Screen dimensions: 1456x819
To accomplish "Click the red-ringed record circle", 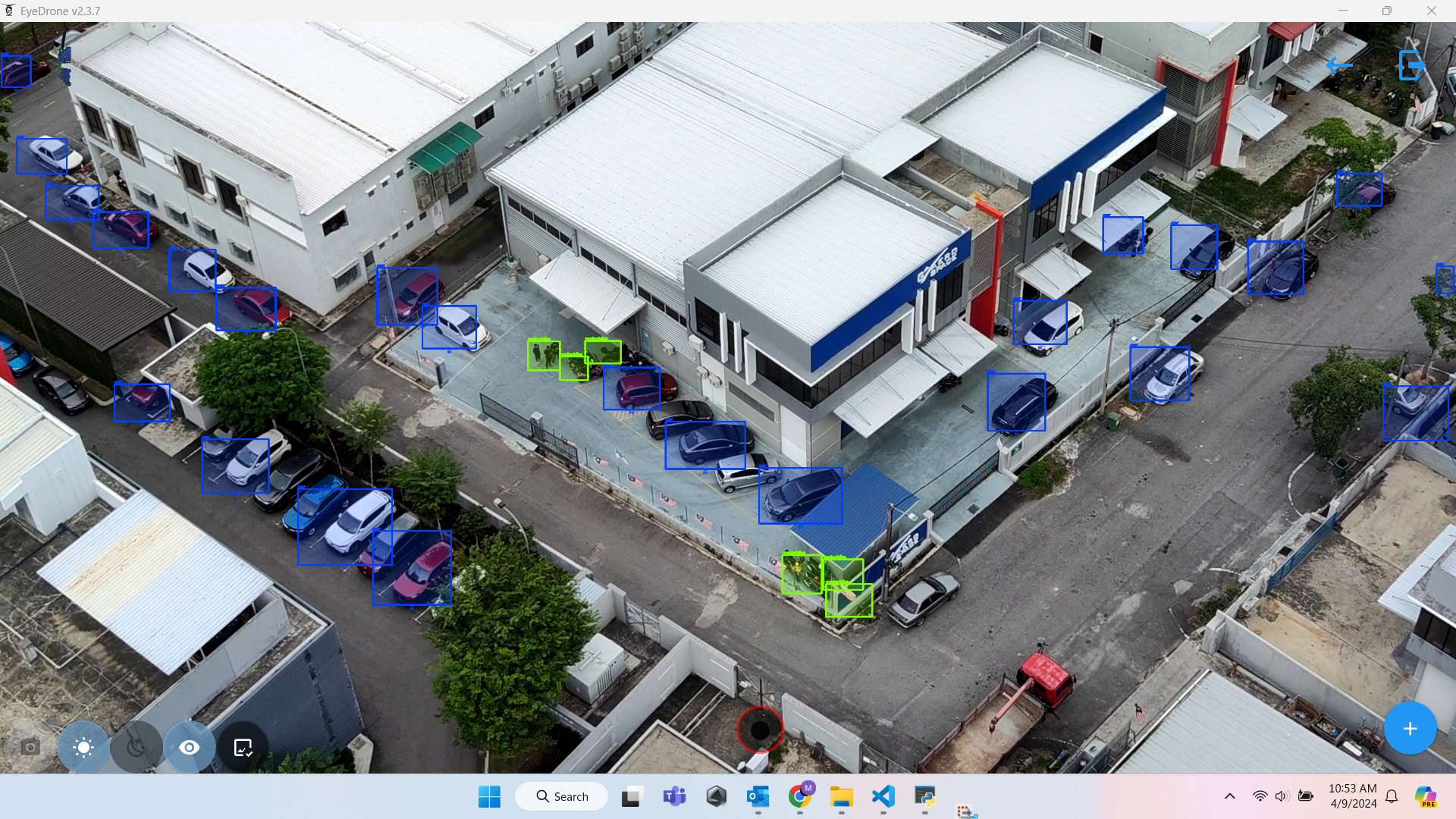I will click(760, 730).
